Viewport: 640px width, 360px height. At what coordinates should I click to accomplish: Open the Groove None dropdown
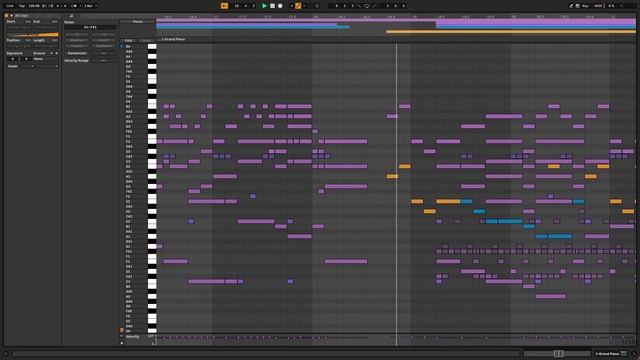(x=46, y=59)
